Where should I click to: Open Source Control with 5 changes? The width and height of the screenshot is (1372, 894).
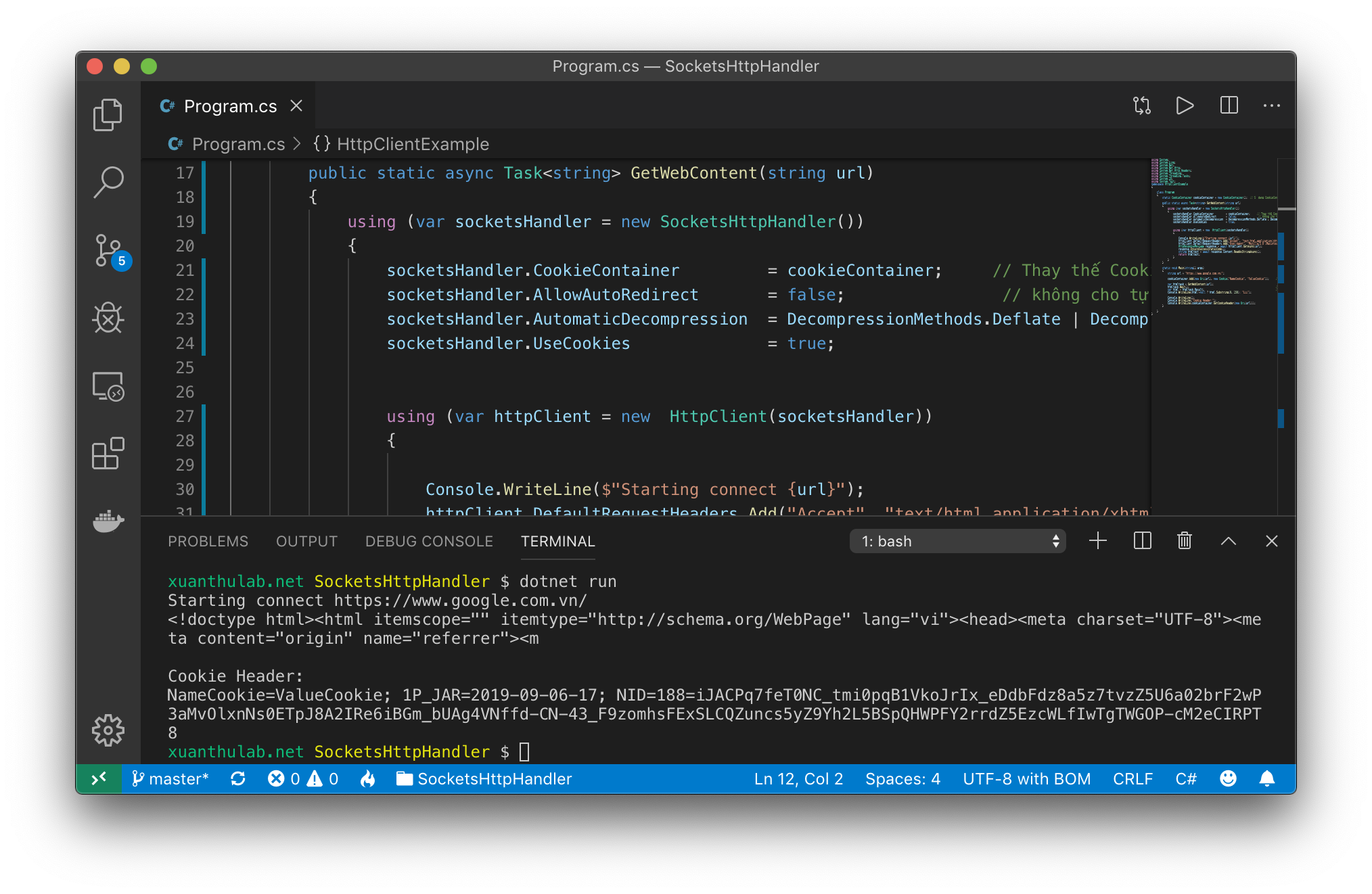(x=108, y=251)
